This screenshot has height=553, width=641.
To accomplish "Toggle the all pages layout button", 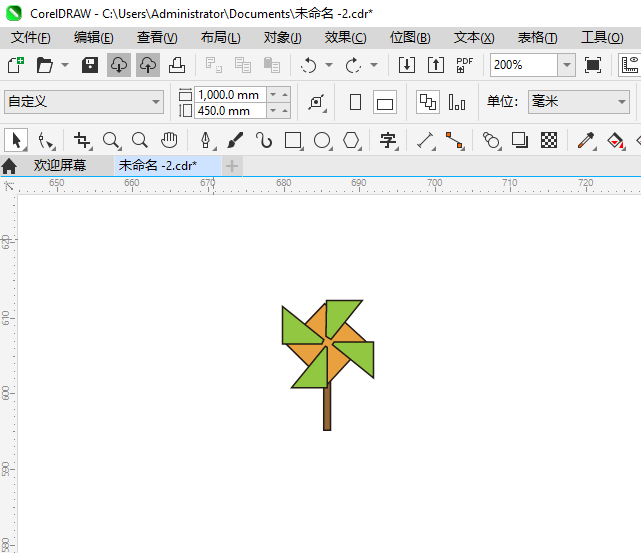I will pyautogui.click(x=428, y=102).
